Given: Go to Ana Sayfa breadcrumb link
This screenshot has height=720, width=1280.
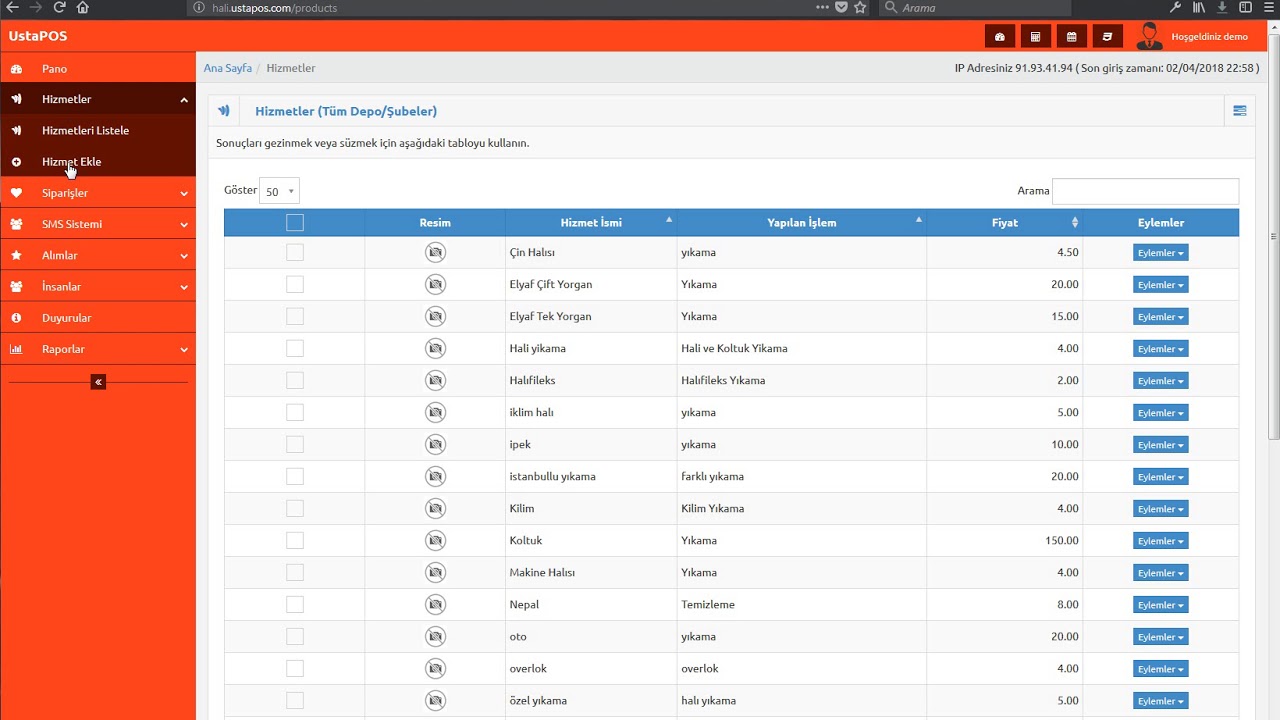Looking at the screenshot, I should tap(228, 68).
